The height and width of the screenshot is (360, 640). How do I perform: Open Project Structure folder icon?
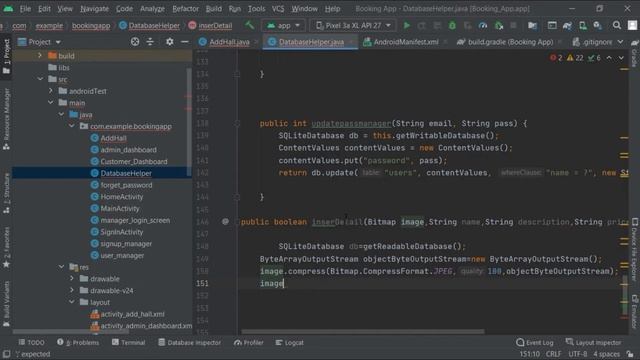tap(532, 25)
